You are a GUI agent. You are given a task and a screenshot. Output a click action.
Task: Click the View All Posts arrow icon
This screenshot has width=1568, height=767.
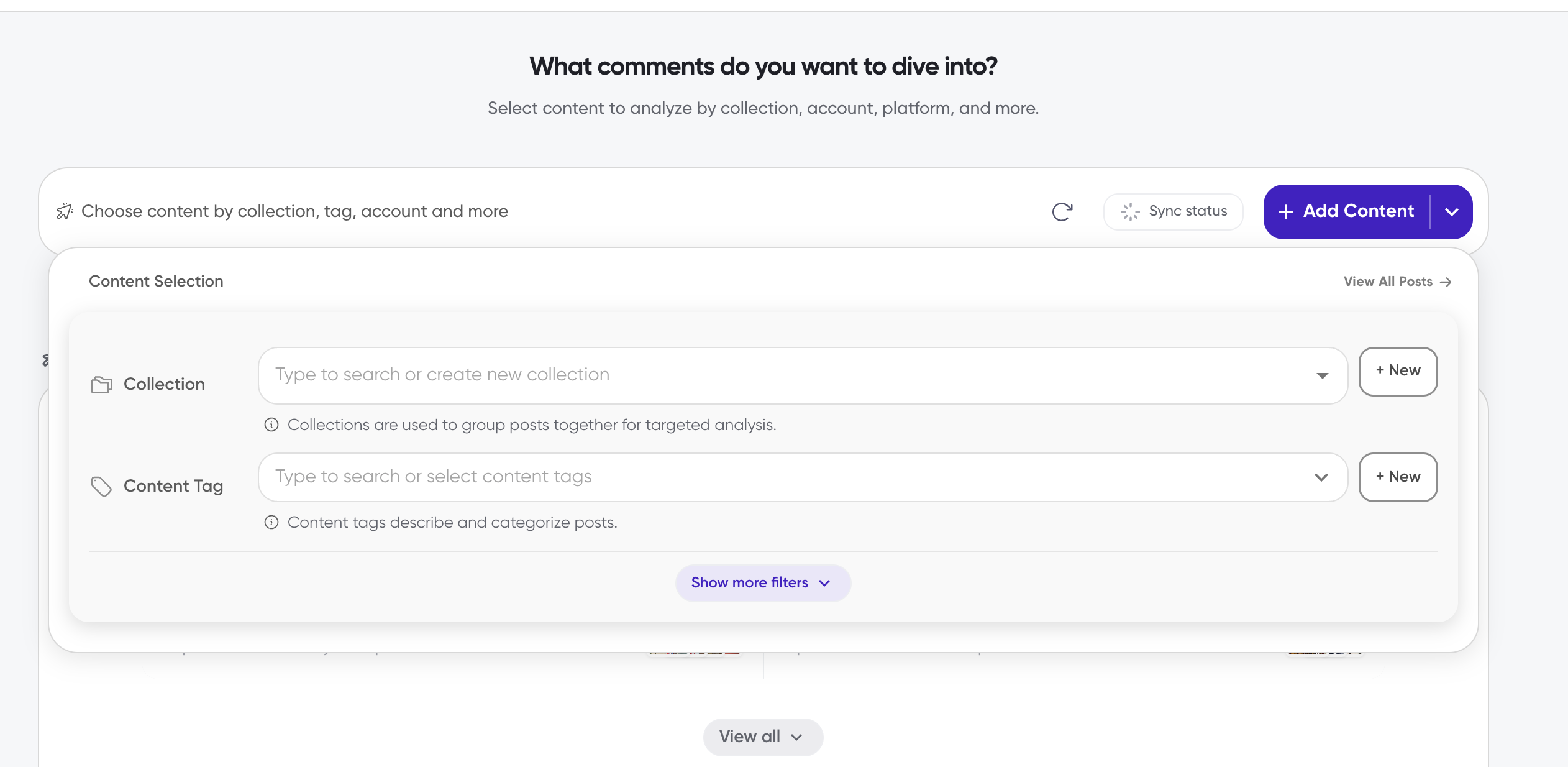[1446, 282]
